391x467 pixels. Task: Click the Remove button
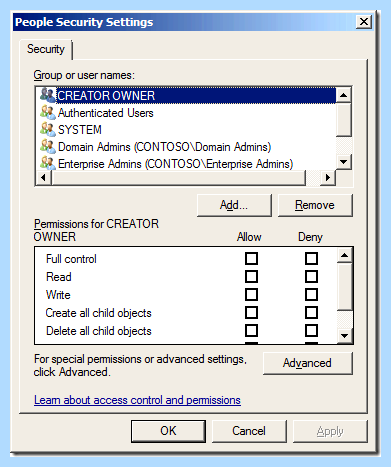(x=315, y=205)
